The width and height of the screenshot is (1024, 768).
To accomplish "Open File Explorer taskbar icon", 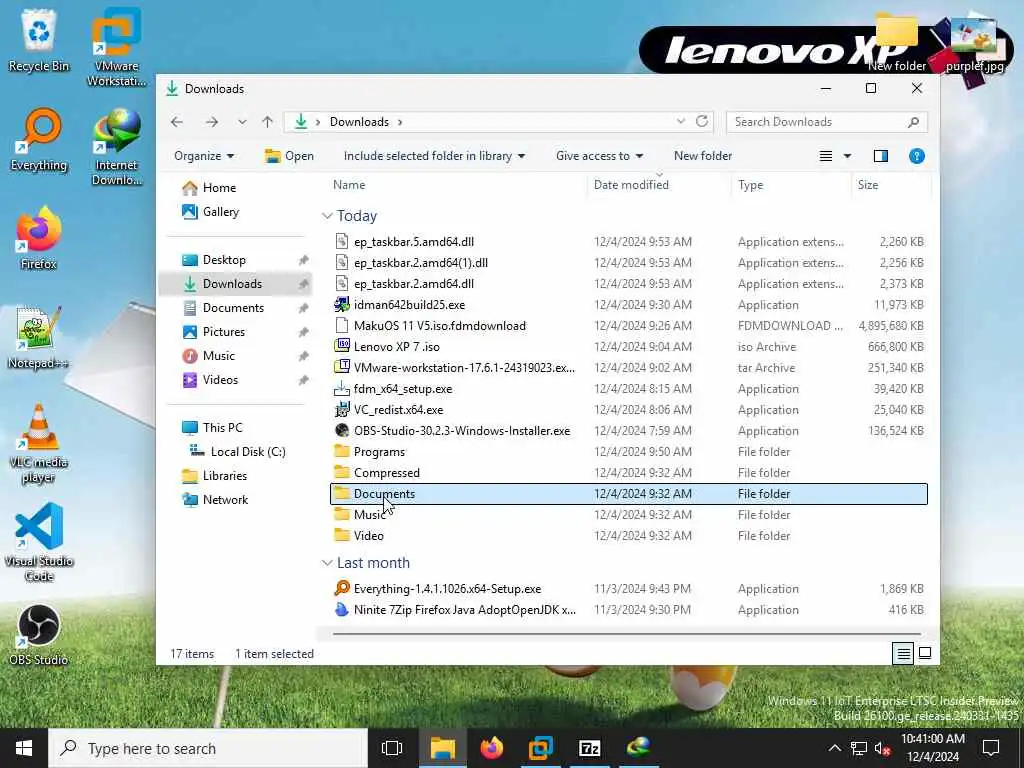I will click(x=442, y=748).
